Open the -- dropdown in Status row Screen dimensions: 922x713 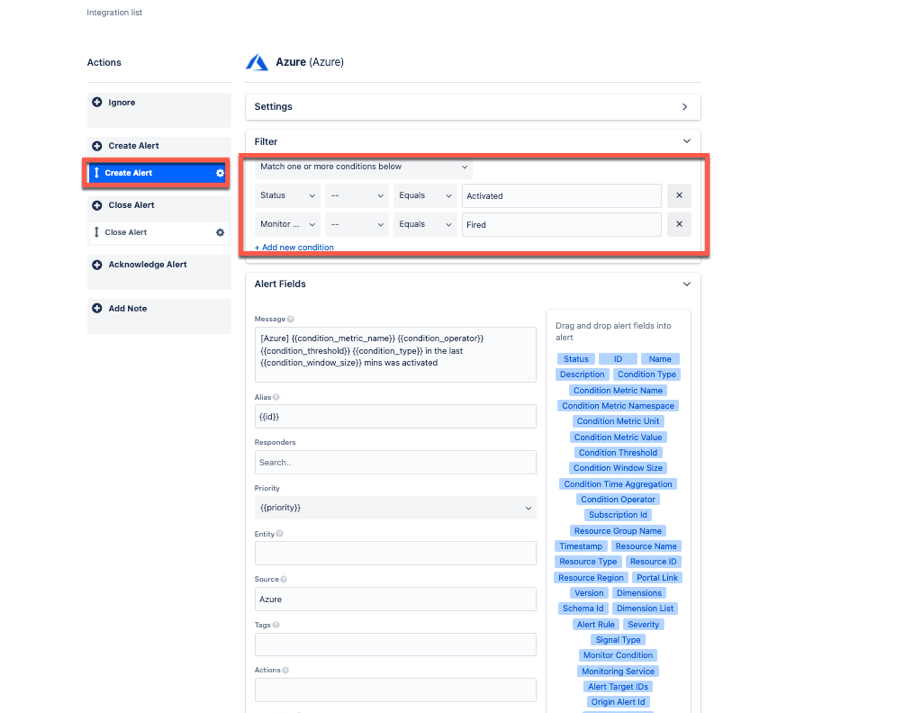(x=356, y=196)
